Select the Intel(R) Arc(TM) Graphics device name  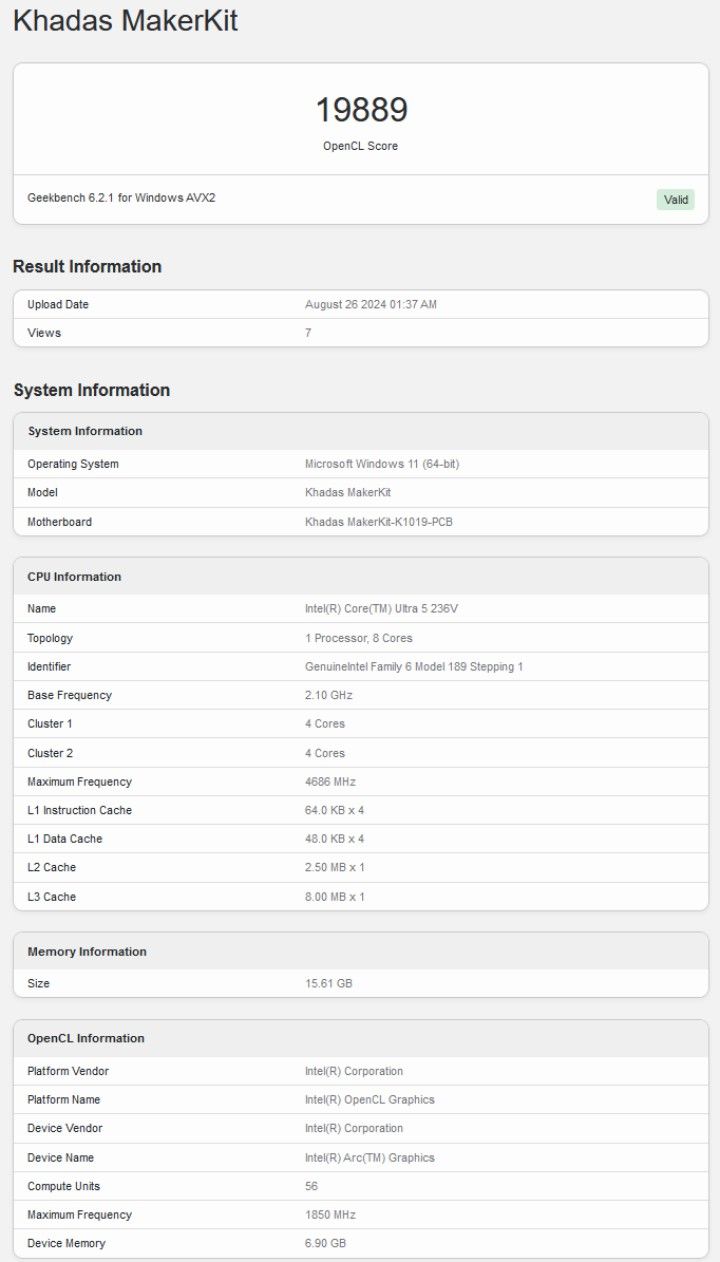(x=369, y=1158)
